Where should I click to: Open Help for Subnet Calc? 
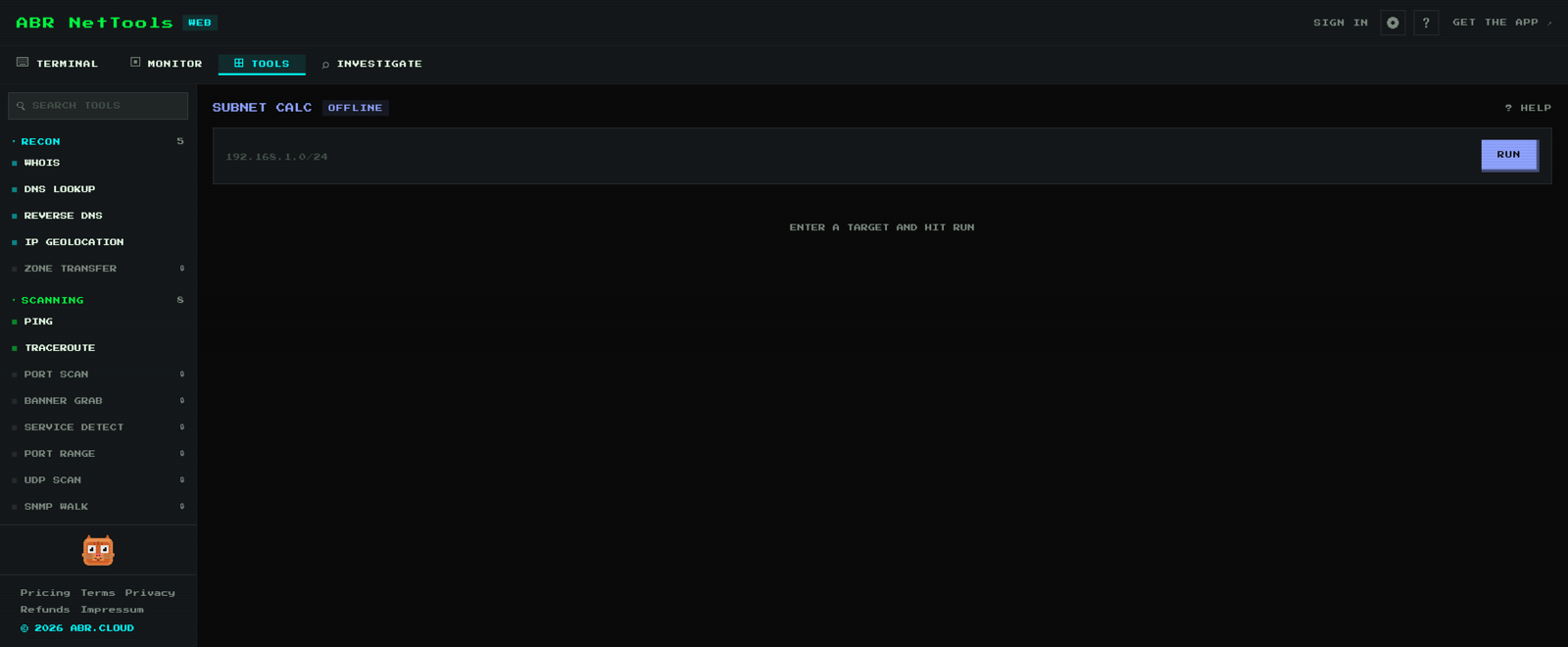click(1528, 108)
